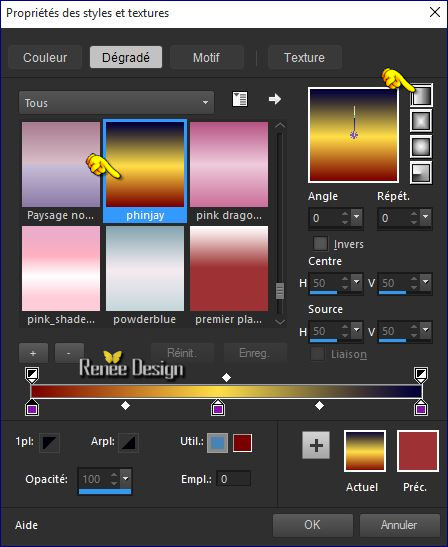The image size is (448, 547).
Task: Click the 1pl foreground color icon
Action: (49, 443)
